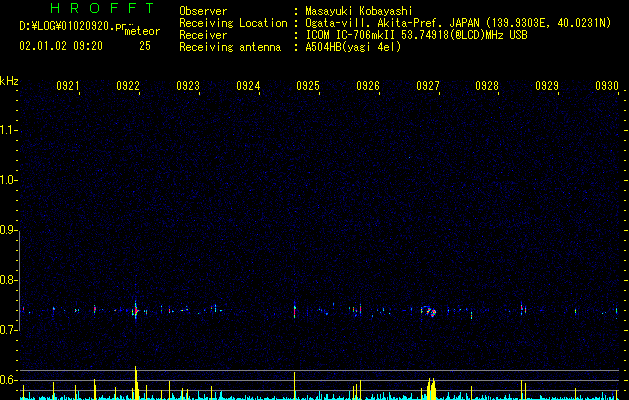Click the 'Receiving antenna' label
This screenshot has width=629, height=400.
click(230, 47)
